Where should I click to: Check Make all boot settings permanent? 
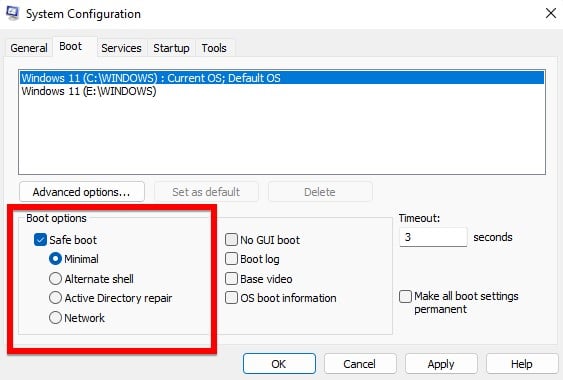[405, 297]
